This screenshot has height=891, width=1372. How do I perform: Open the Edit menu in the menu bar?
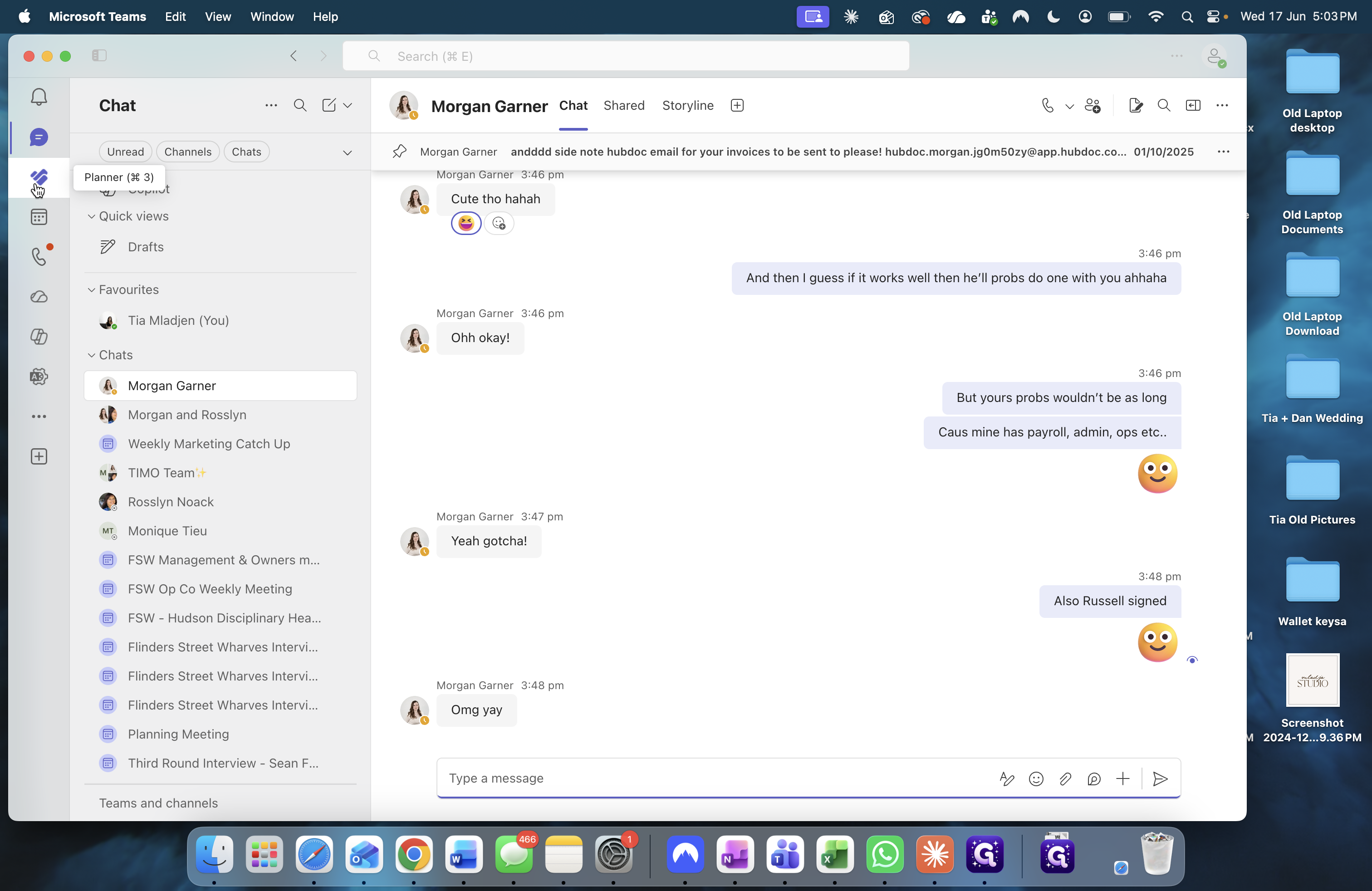175,17
